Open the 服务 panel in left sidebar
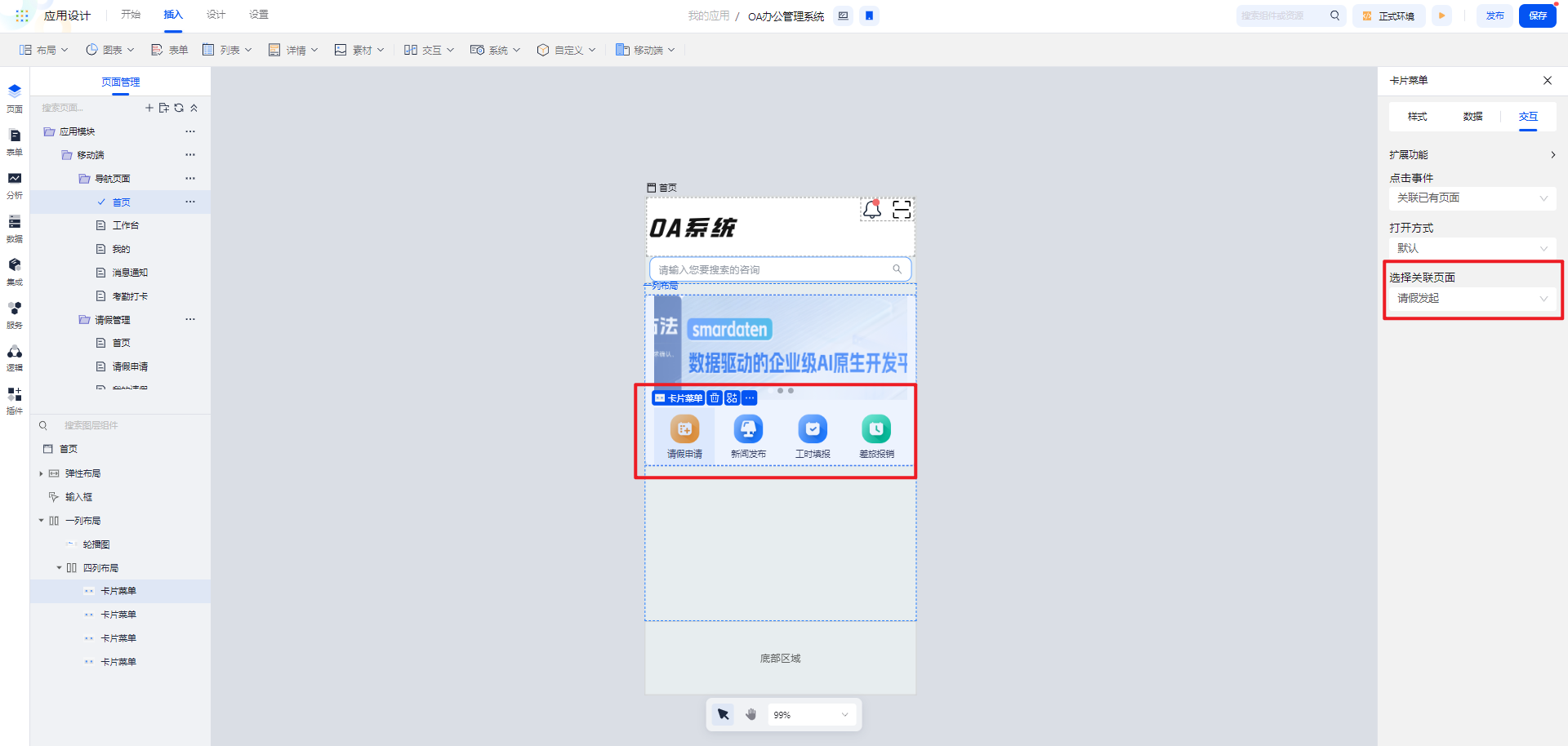 click(x=15, y=315)
